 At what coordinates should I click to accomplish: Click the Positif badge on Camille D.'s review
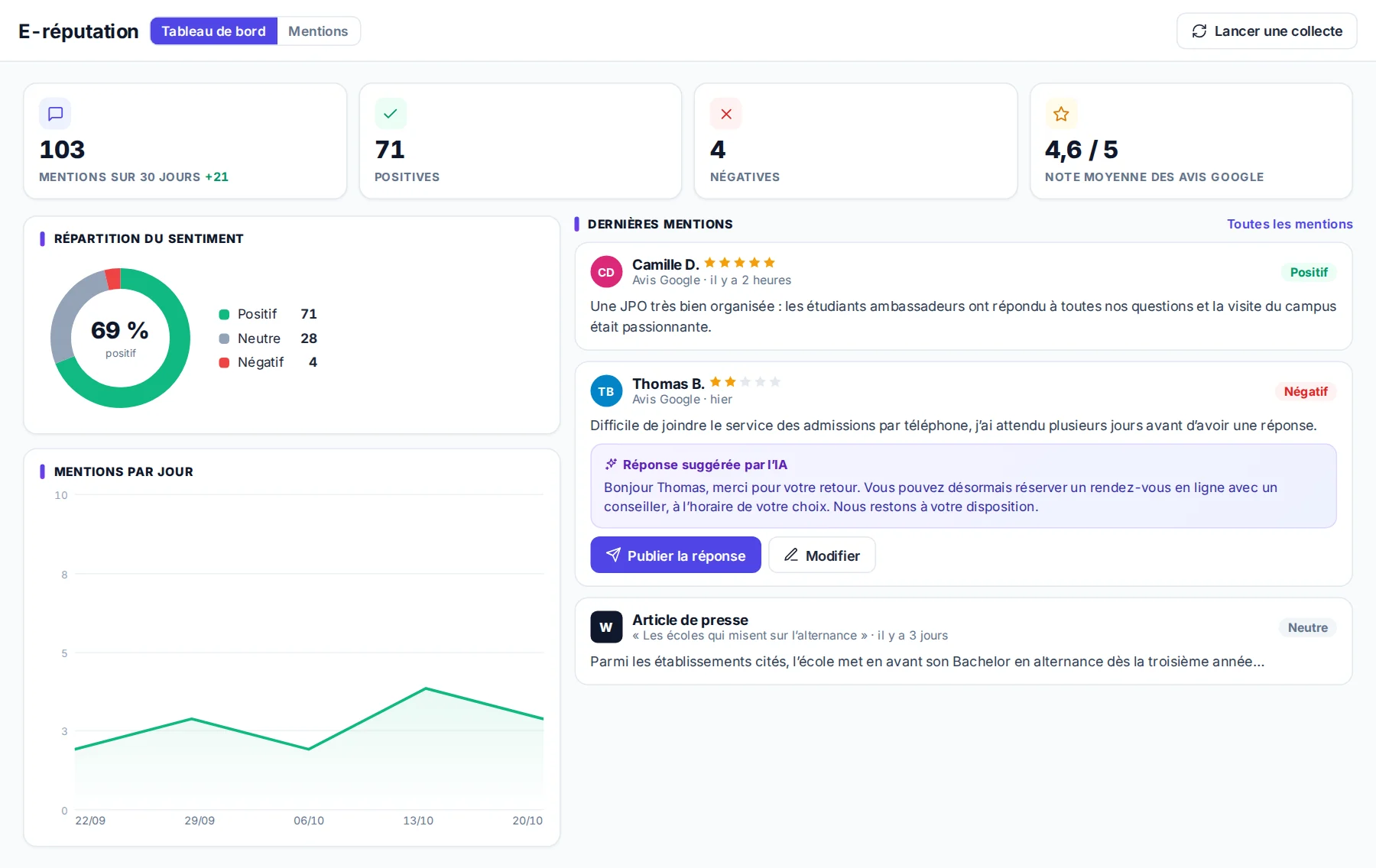click(x=1309, y=272)
